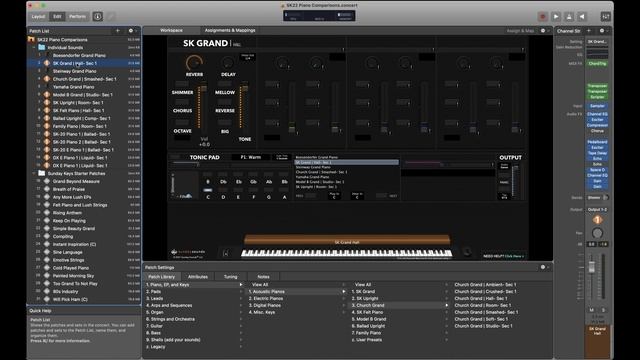Toggle the SHIMMER effect button
Viewport: 640px width, 360px height.
click(x=182, y=84)
